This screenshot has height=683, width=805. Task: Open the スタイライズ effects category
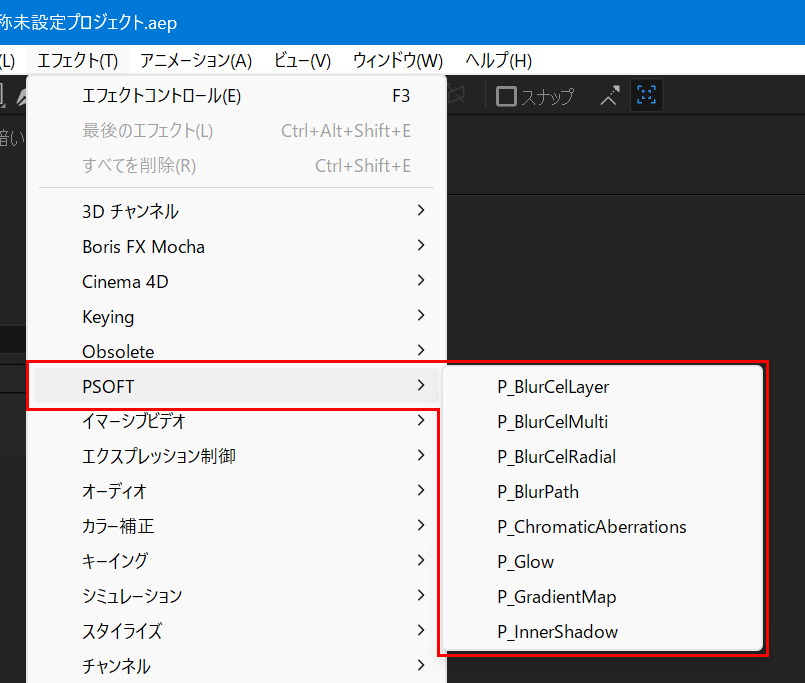[236, 631]
